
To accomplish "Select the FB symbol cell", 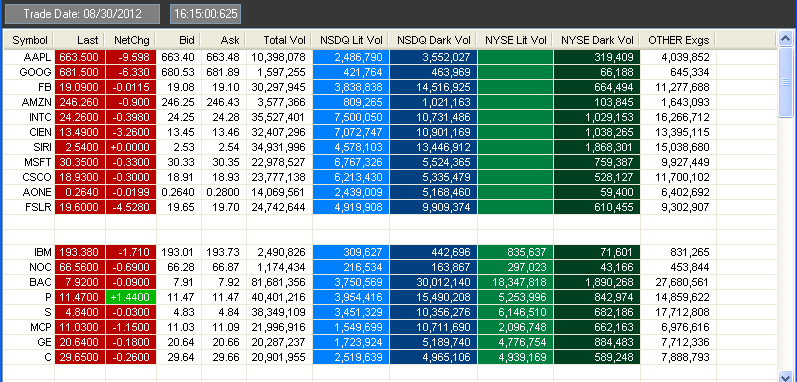I will click(29, 87).
